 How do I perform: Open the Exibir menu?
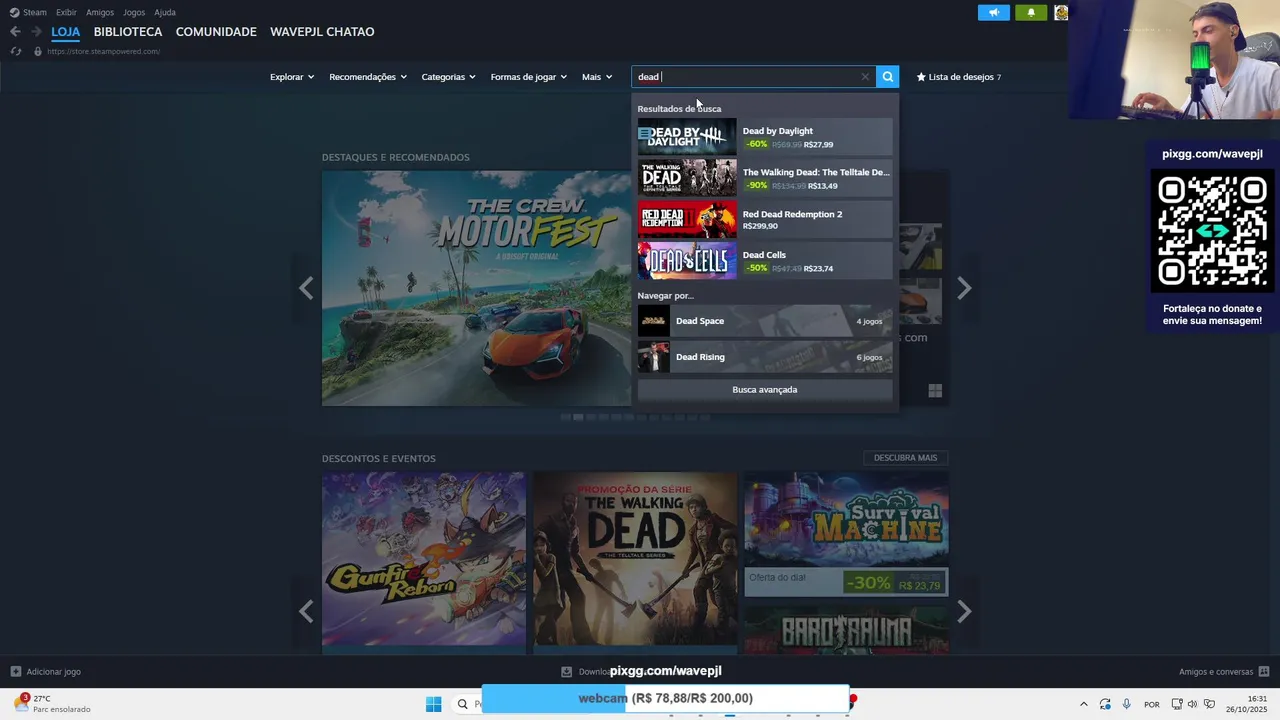pyautogui.click(x=66, y=12)
